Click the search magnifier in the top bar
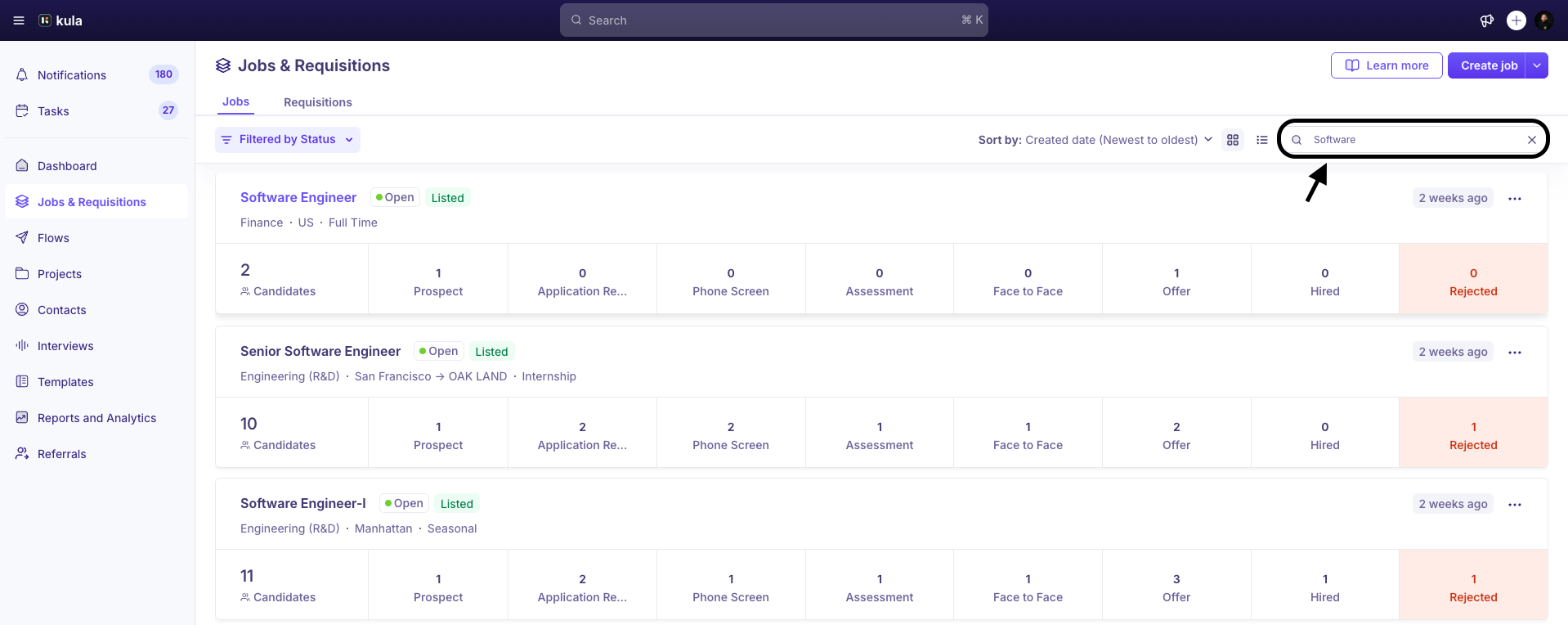1568x625 pixels. coord(576,20)
